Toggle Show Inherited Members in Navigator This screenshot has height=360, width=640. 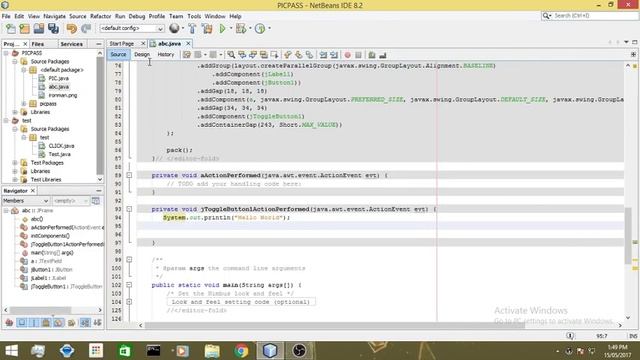(x=9, y=323)
